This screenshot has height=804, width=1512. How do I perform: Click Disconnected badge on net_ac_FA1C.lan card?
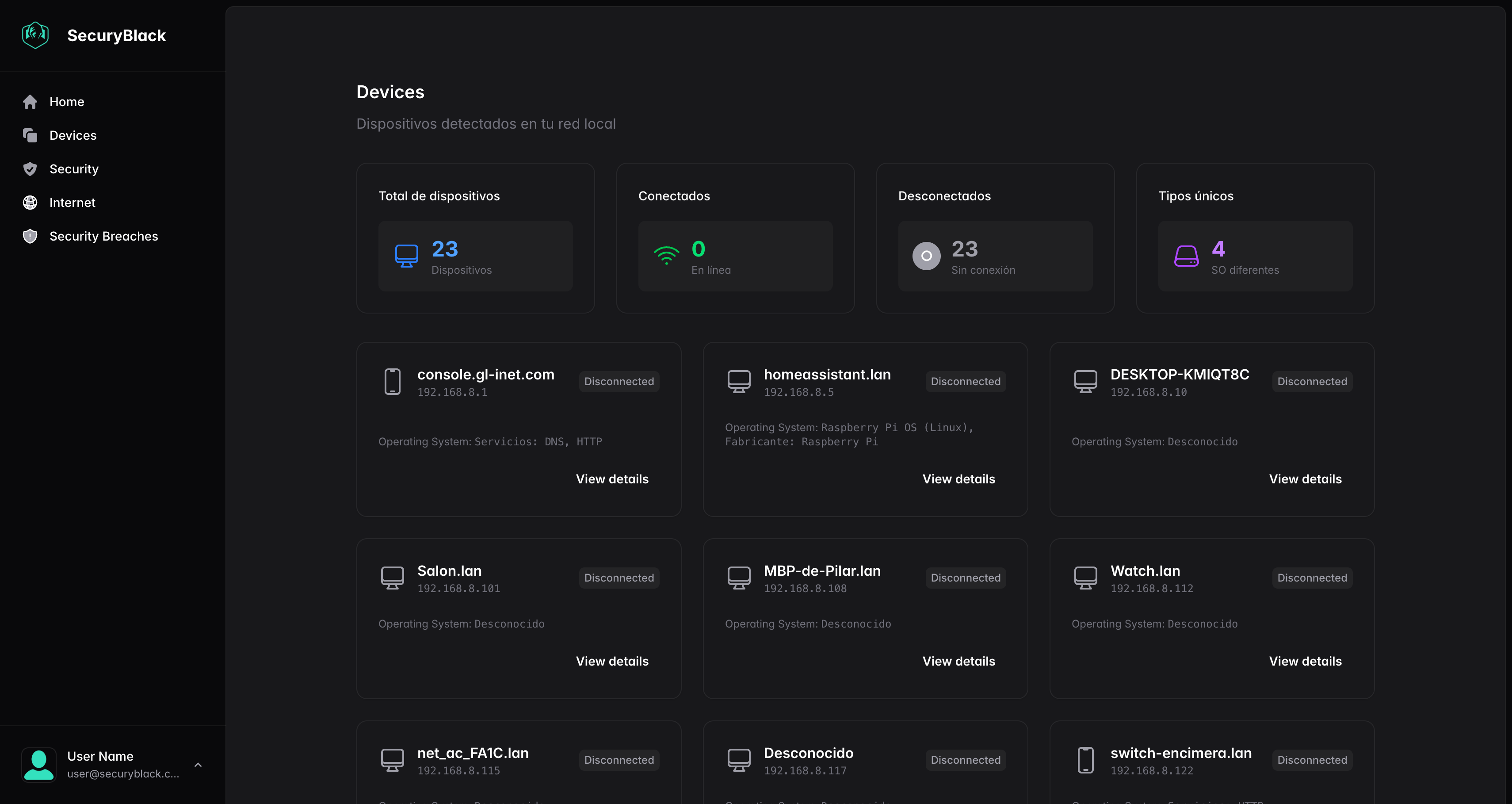click(619, 760)
